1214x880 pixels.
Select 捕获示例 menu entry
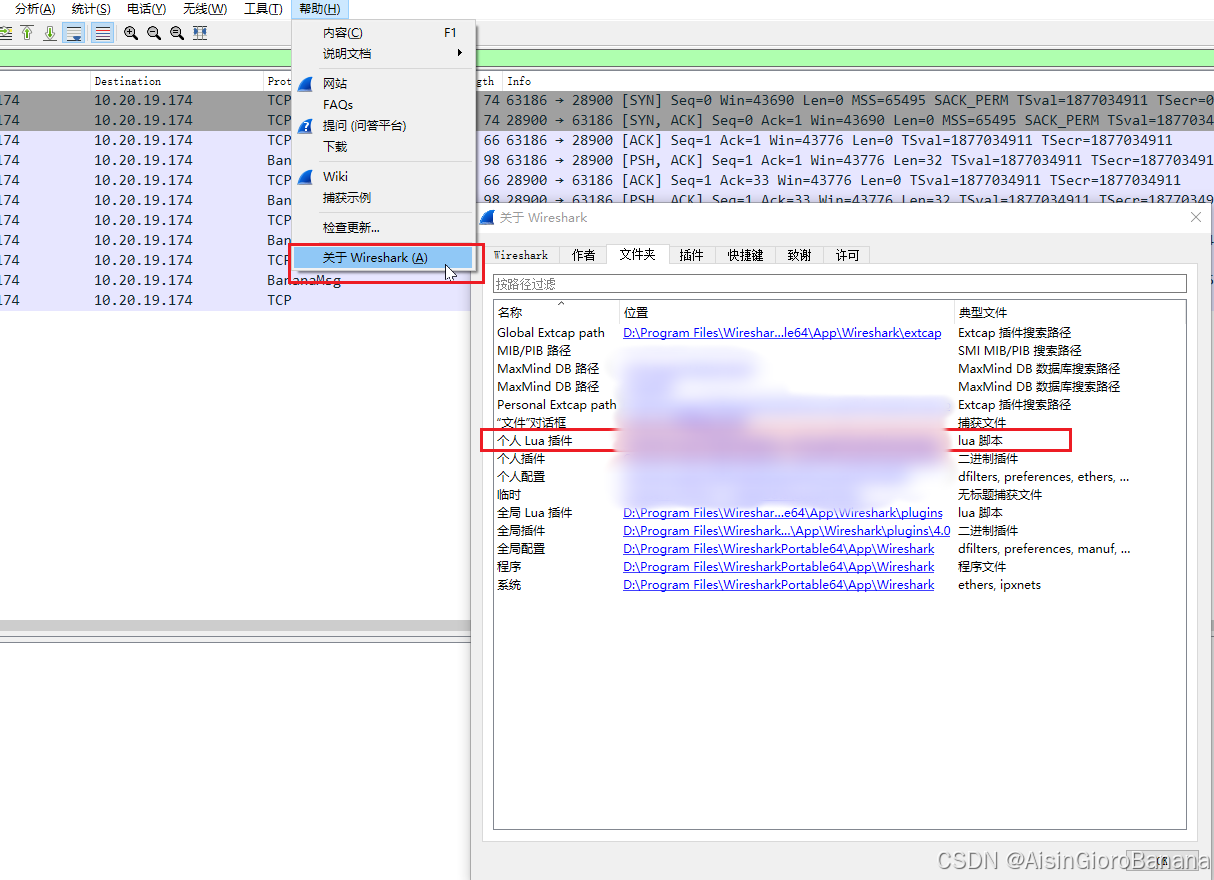click(384, 198)
